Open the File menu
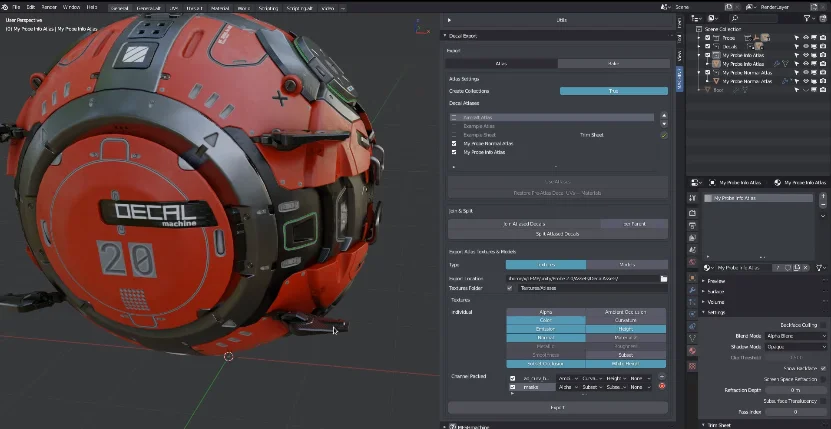This screenshot has height=429, width=831. pyautogui.click(x=16, y=7)
